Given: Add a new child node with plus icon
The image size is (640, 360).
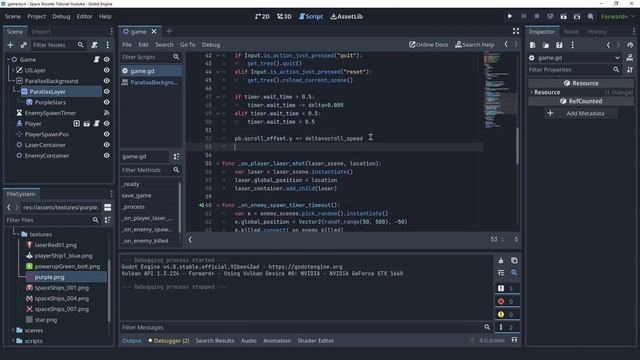Looking at the screenshot, I should 11,45.
